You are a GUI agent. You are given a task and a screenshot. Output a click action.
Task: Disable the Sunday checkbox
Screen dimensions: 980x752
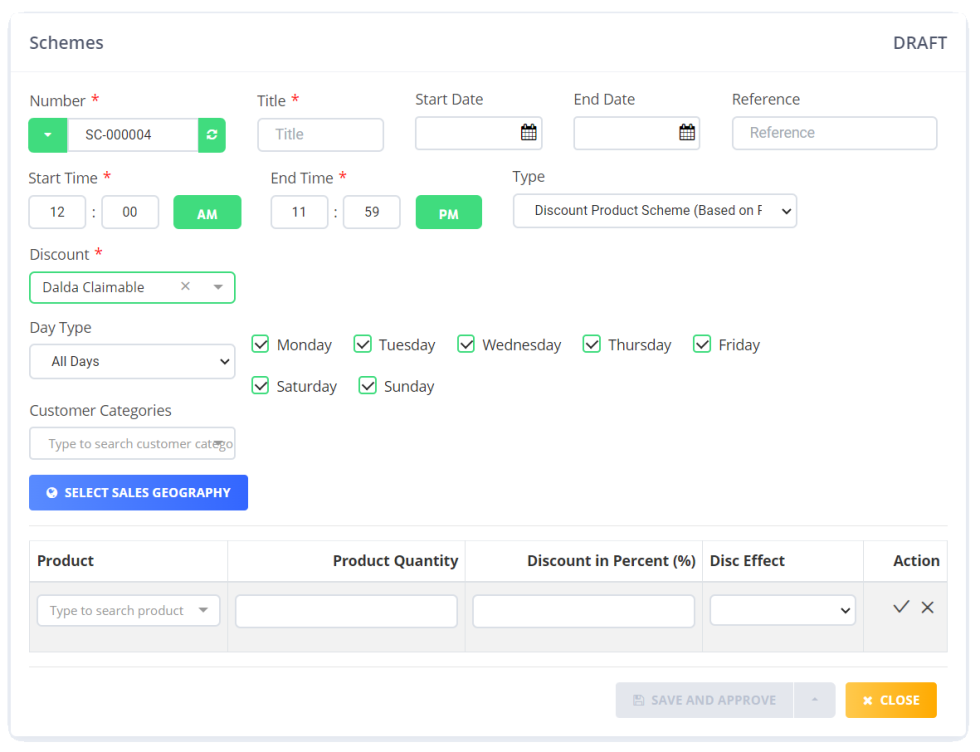[367, 385]
